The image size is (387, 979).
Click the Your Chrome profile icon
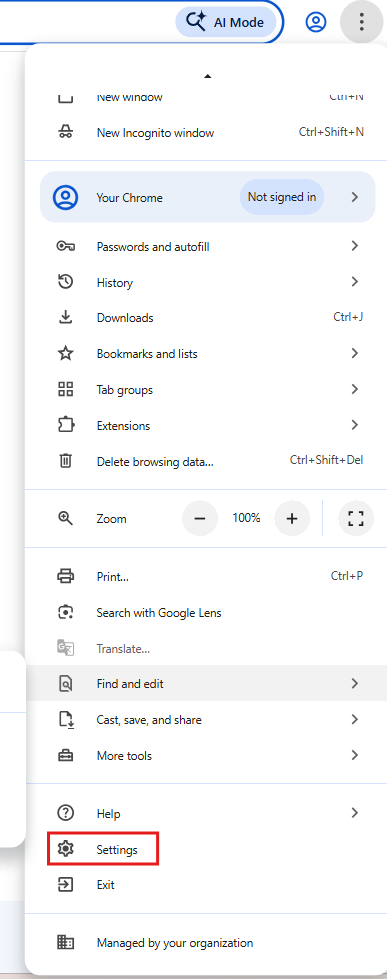point(66,197)
